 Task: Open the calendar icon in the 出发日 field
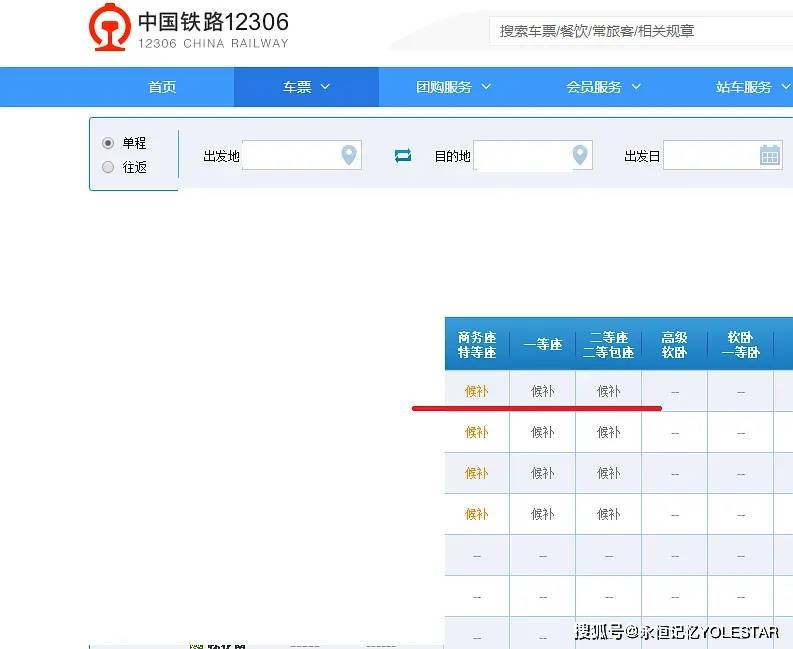(770, 155)
